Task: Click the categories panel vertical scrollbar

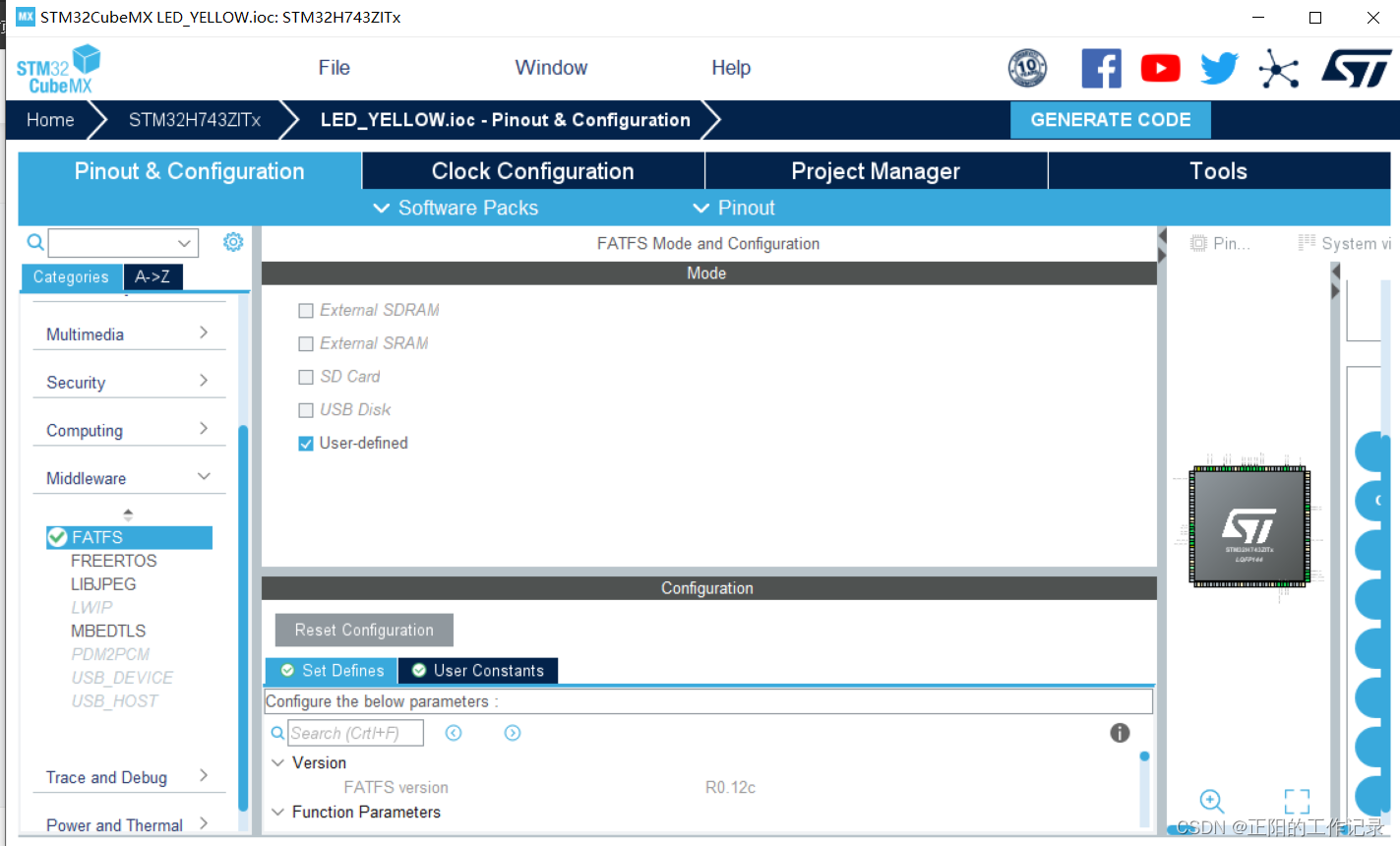Action: click(243, 620)
